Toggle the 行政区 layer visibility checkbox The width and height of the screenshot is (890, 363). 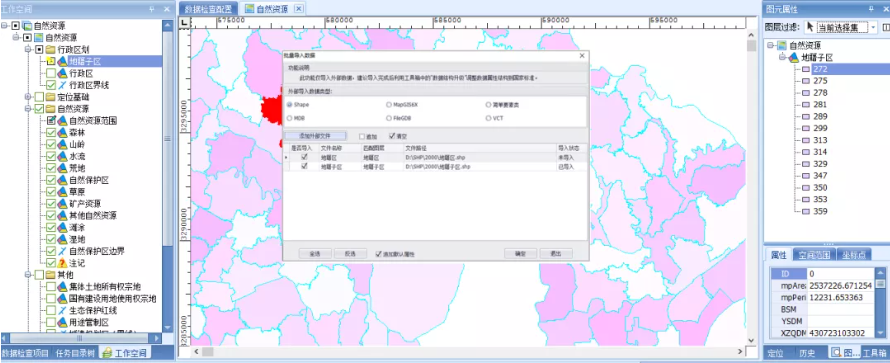click(x=51, y=73)
